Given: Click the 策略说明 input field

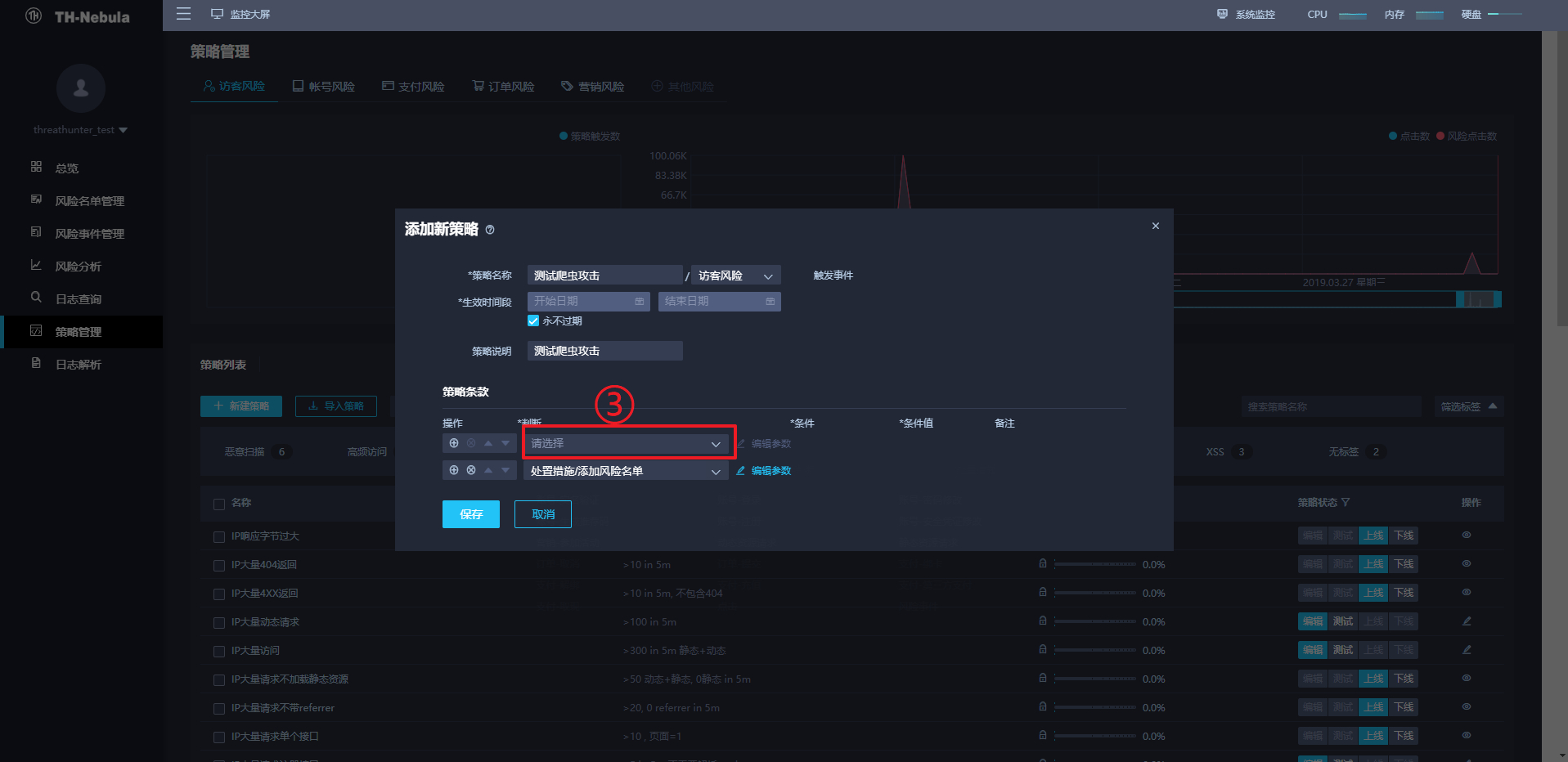Looking at the screenshot, I should pyautogui.click(x=604, y=351).
